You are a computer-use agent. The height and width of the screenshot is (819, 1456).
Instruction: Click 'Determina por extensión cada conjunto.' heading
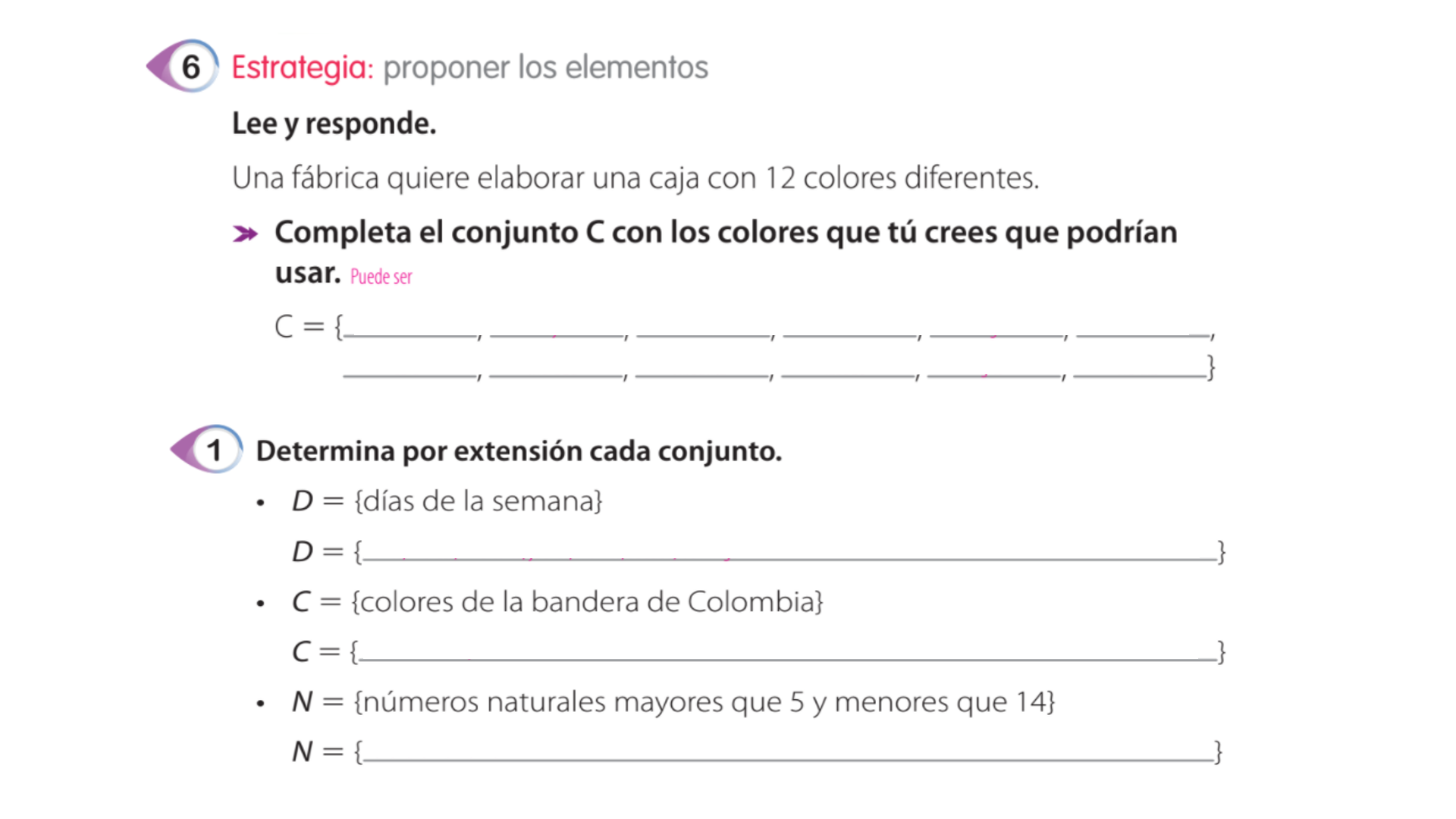pos(519,451)
